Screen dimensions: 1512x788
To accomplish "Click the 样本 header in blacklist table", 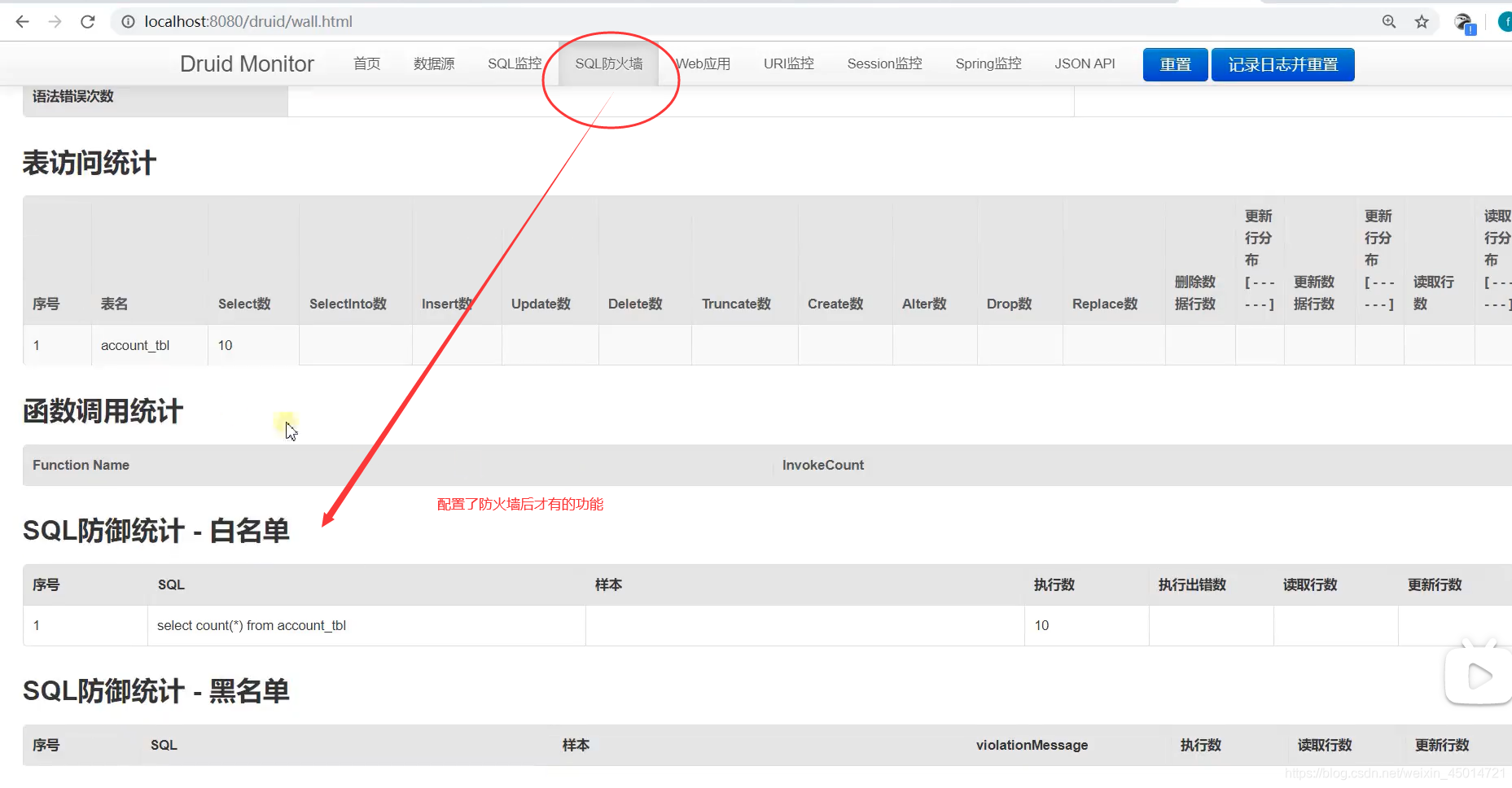I will click(x=576, y=745).
